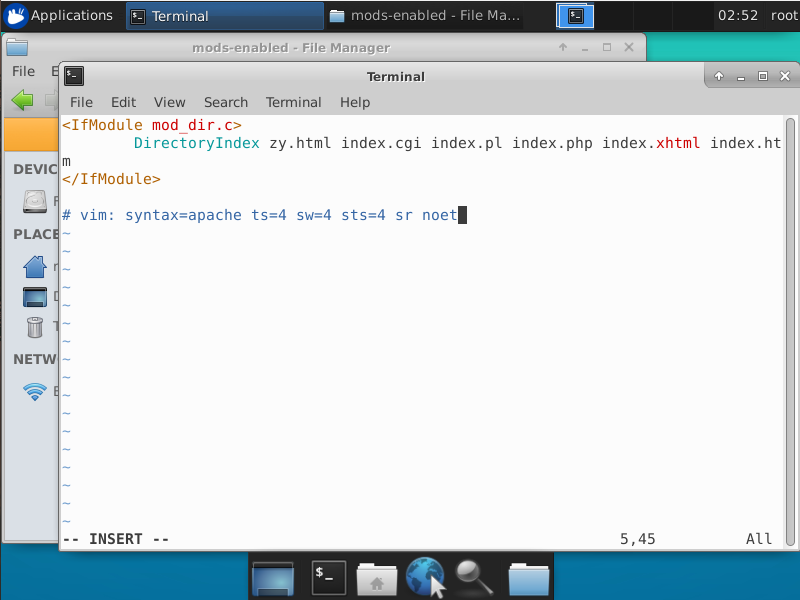Close the File Manager window
Image resolution: width=800 pixels, height=600 pixels.
(x=629, y=47)
